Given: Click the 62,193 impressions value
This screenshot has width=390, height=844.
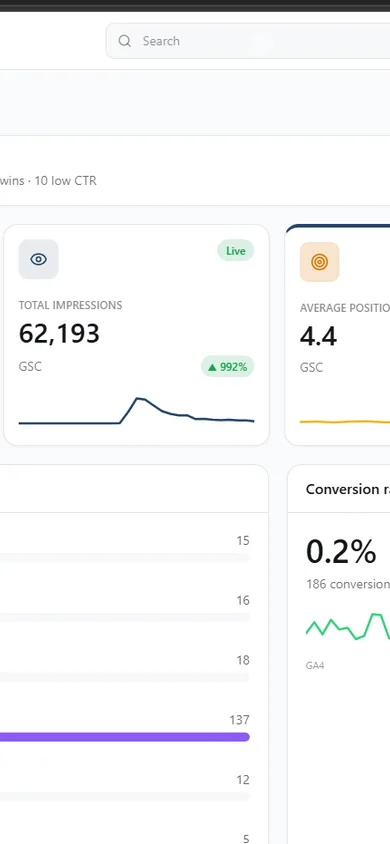Looking at the screenshot, I should pos(59,334).
